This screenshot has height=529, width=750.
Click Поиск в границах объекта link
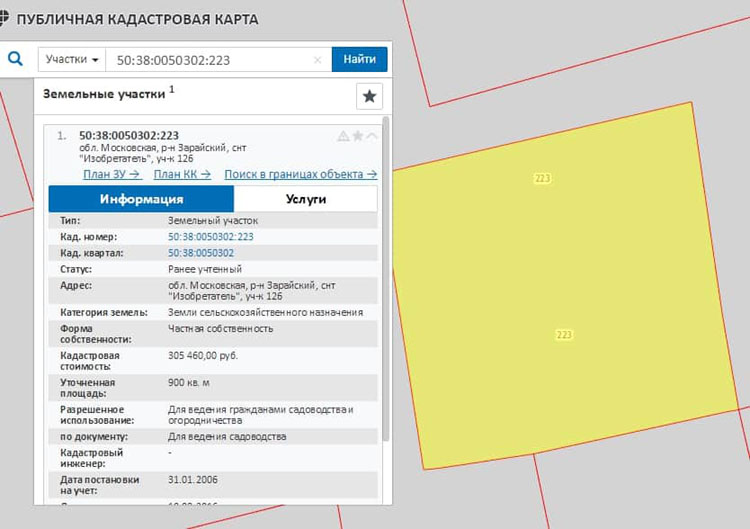(300, 174)
